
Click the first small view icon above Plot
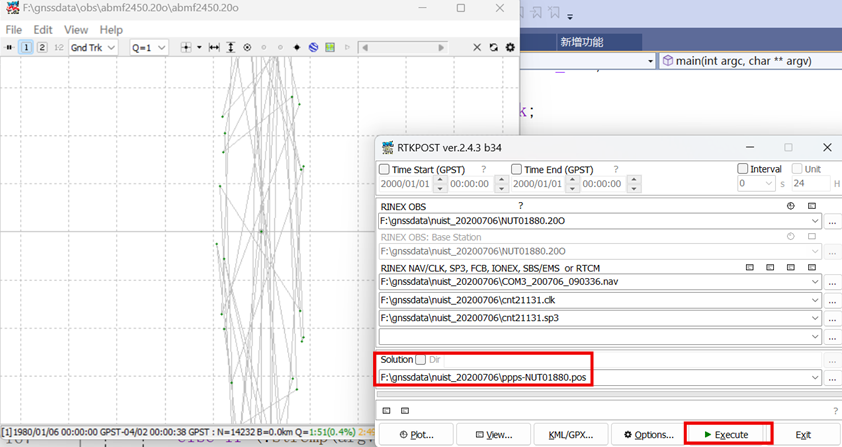tap(386, 411)
